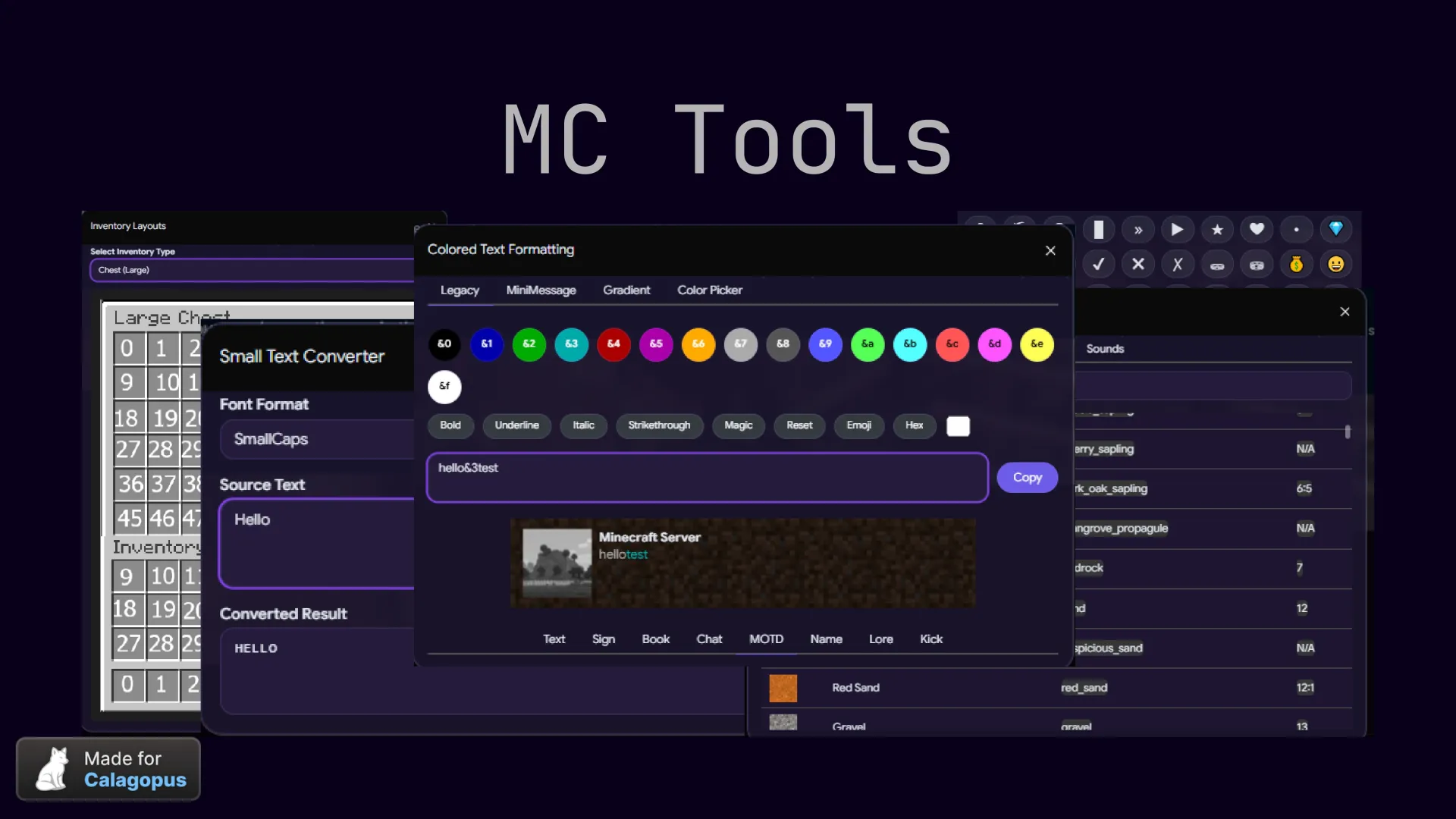Open the white hex color picker swatch
This screenshot has width=1456, height=819.
(959, 426)
